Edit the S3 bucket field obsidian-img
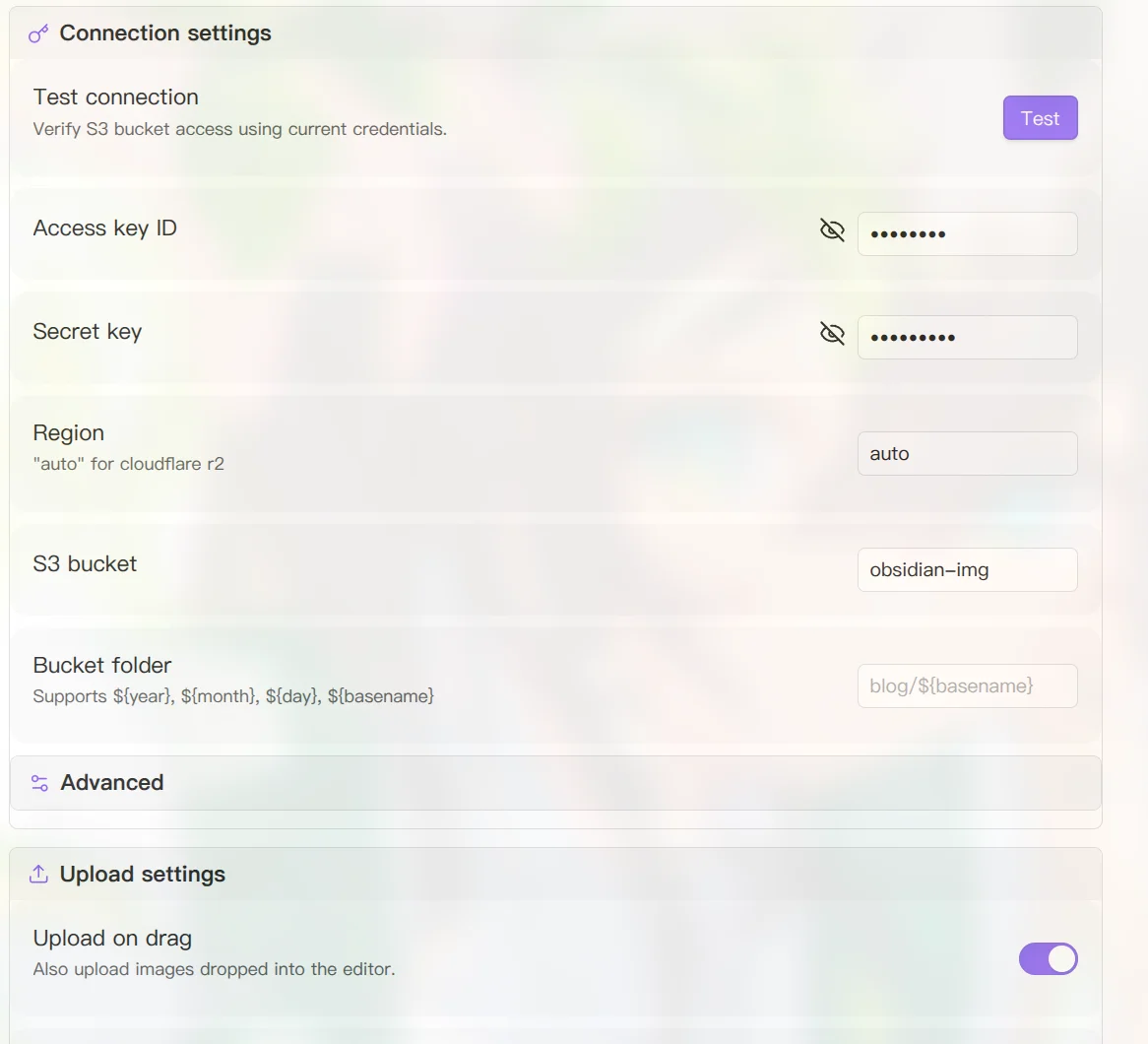The image size is (1148, 1044). coord(967,570)
